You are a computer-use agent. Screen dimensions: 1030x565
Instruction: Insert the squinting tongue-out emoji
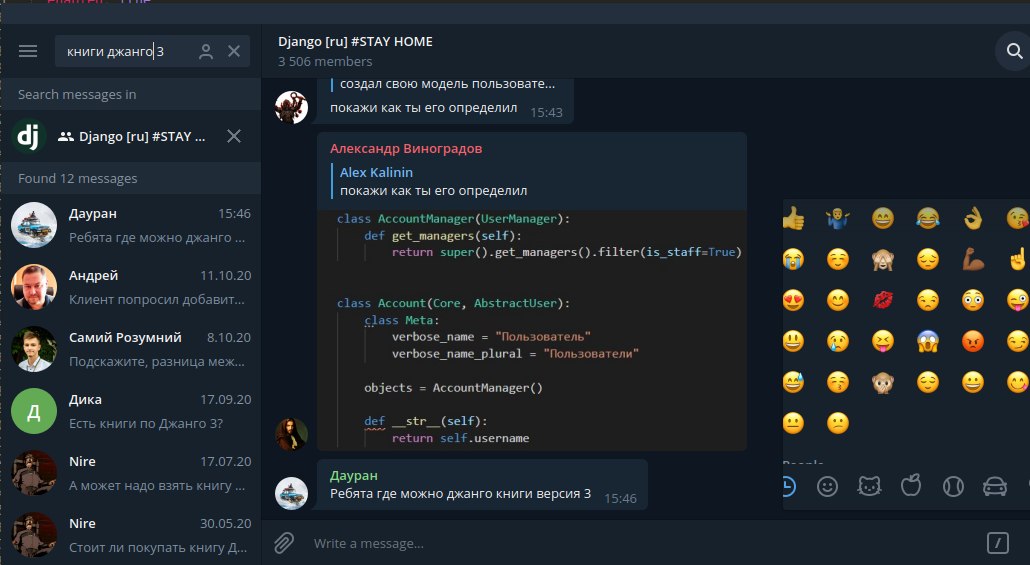coord(883,341)
